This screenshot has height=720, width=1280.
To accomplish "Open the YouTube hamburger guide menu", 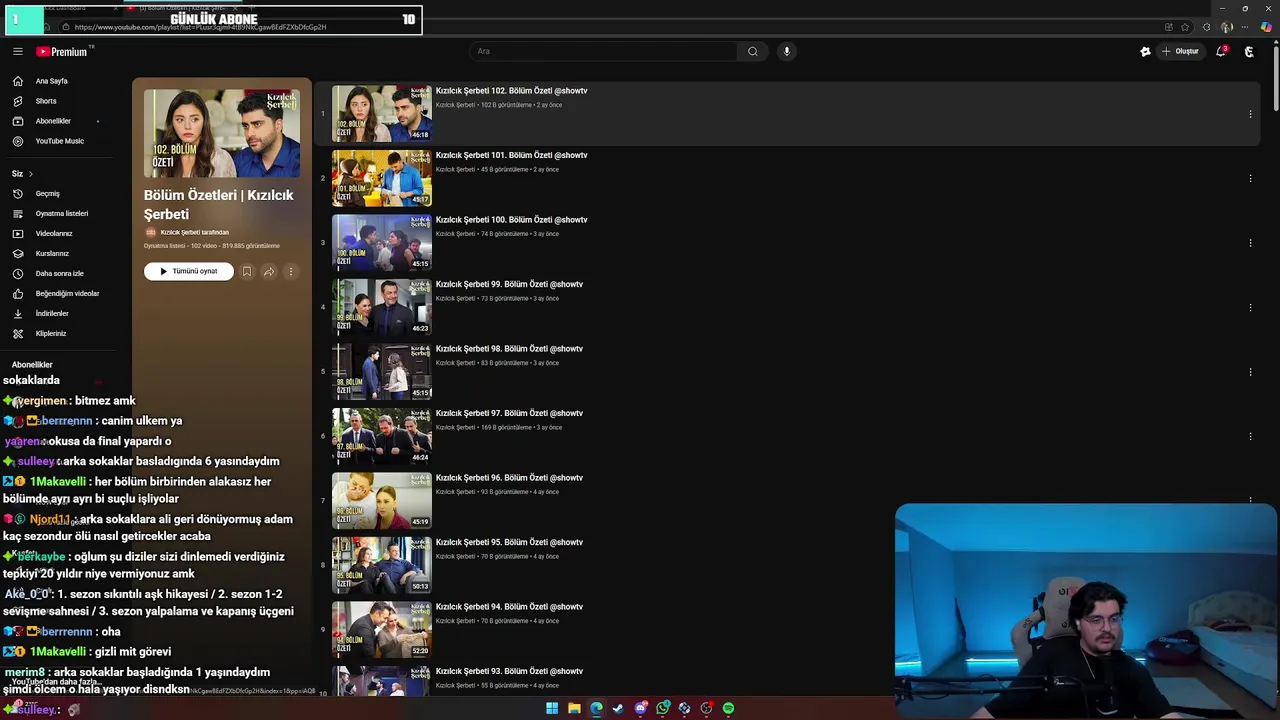I will coord(17,51).
